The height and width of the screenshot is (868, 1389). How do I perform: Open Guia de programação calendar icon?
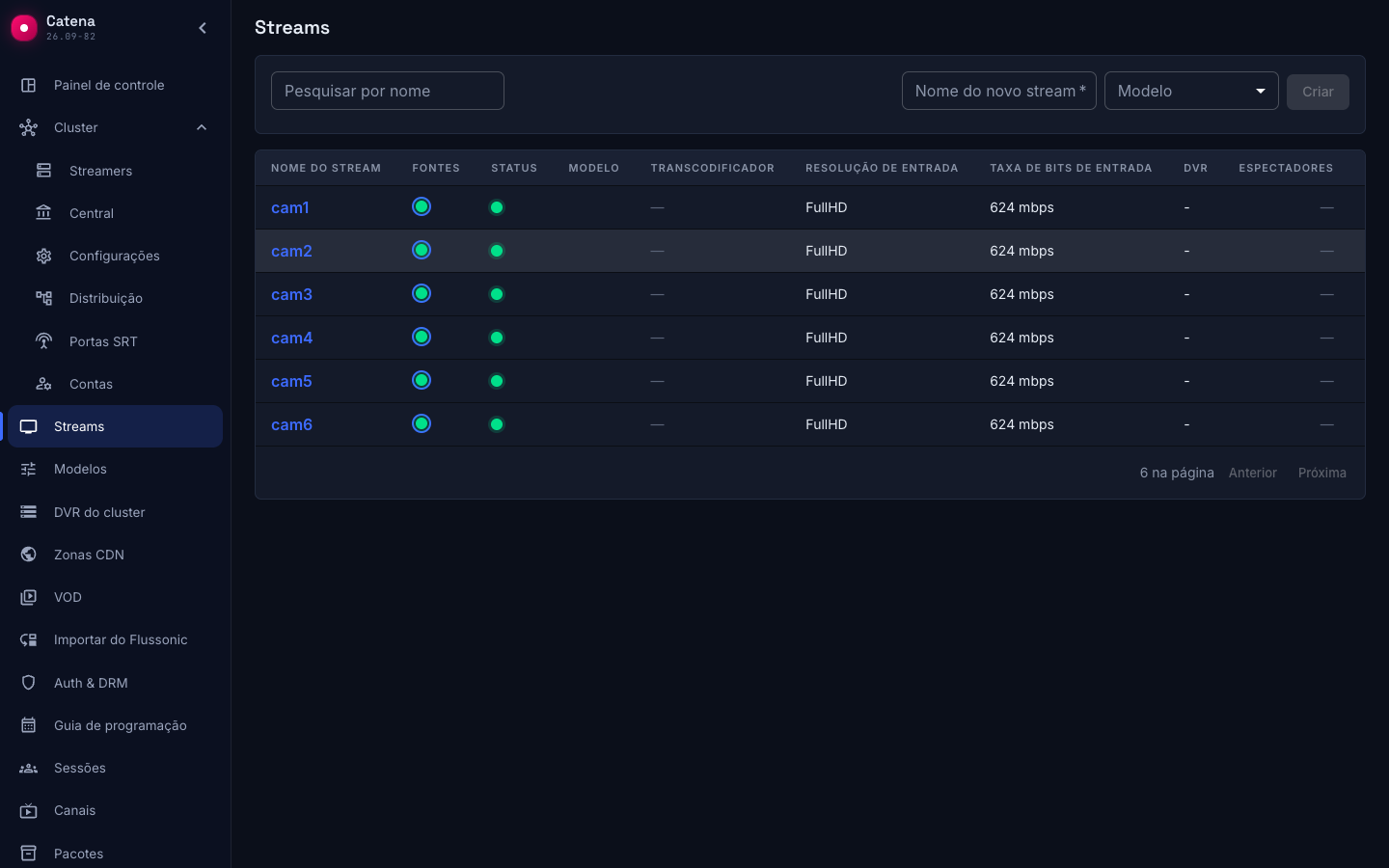coord(29,725)
